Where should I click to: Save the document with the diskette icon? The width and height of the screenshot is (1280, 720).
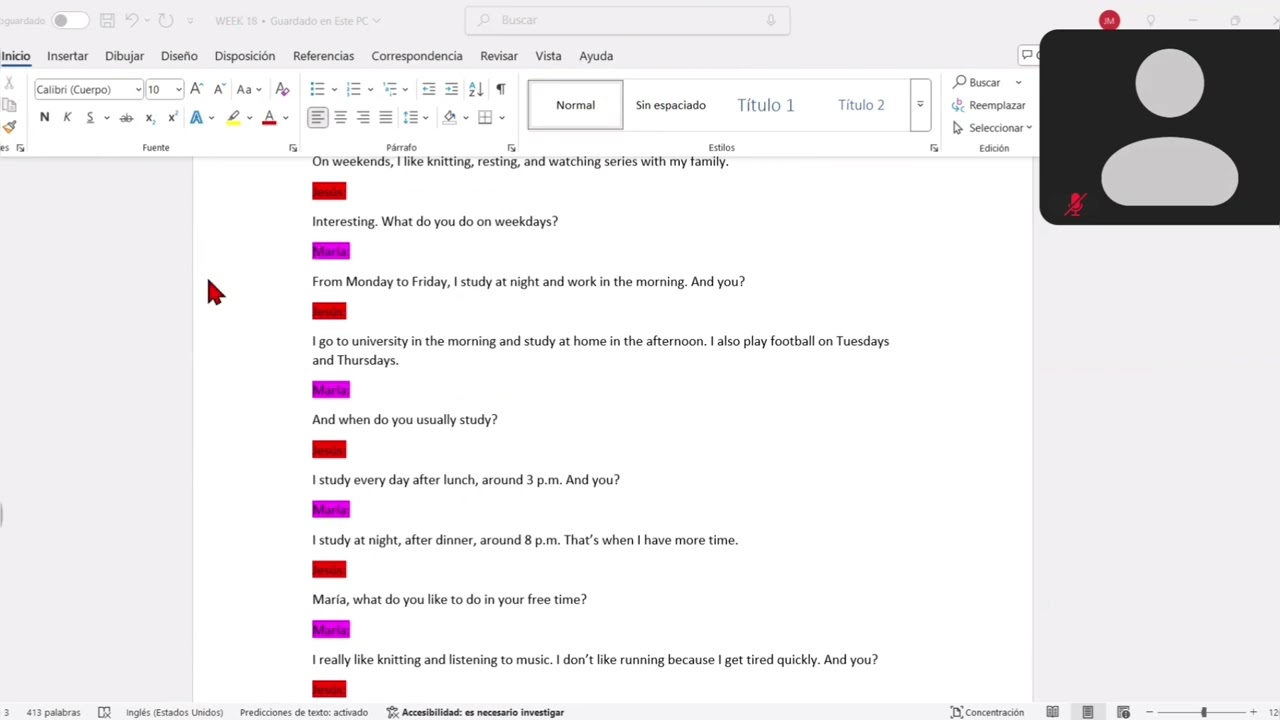click(107, 20)
